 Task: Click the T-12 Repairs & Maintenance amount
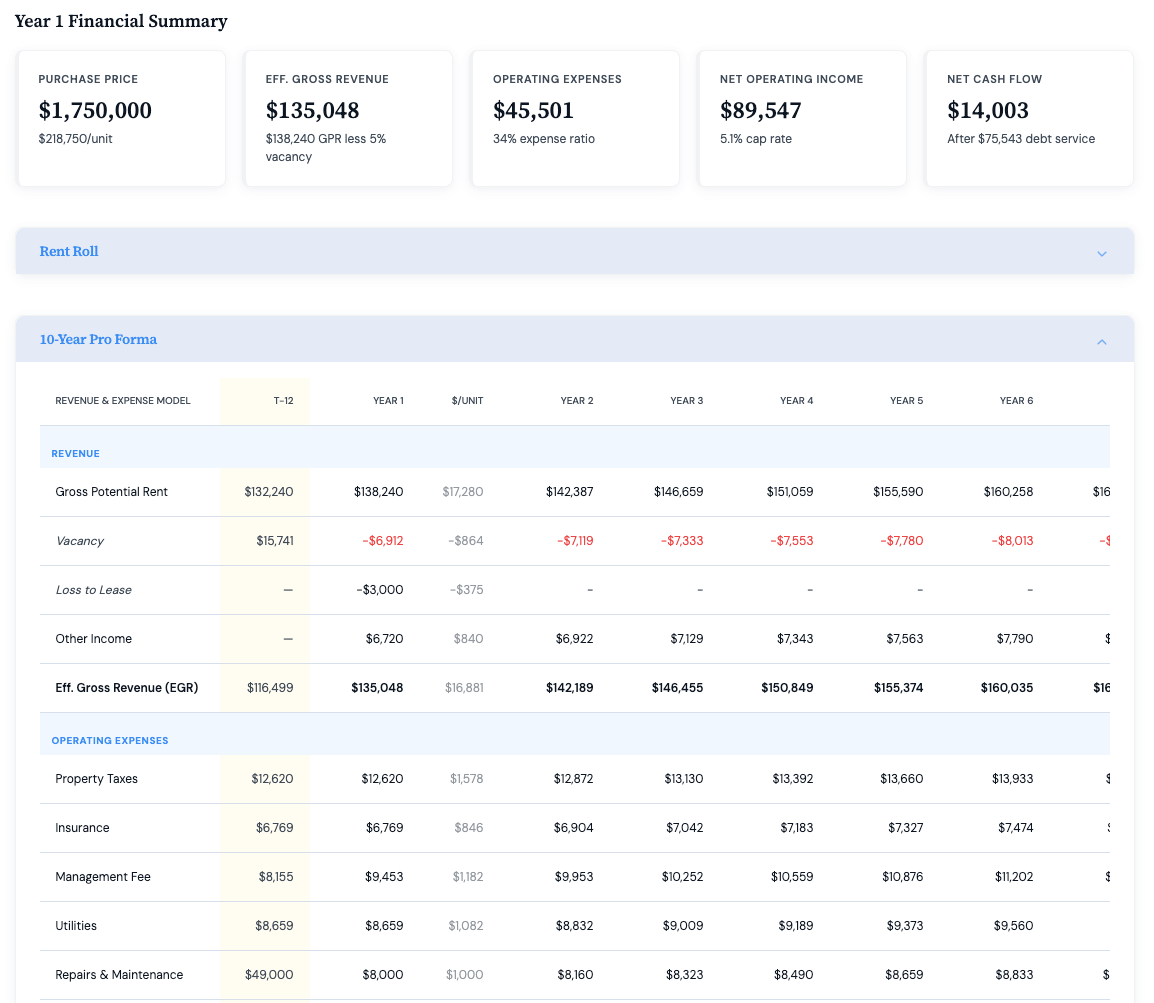(269, 975)
